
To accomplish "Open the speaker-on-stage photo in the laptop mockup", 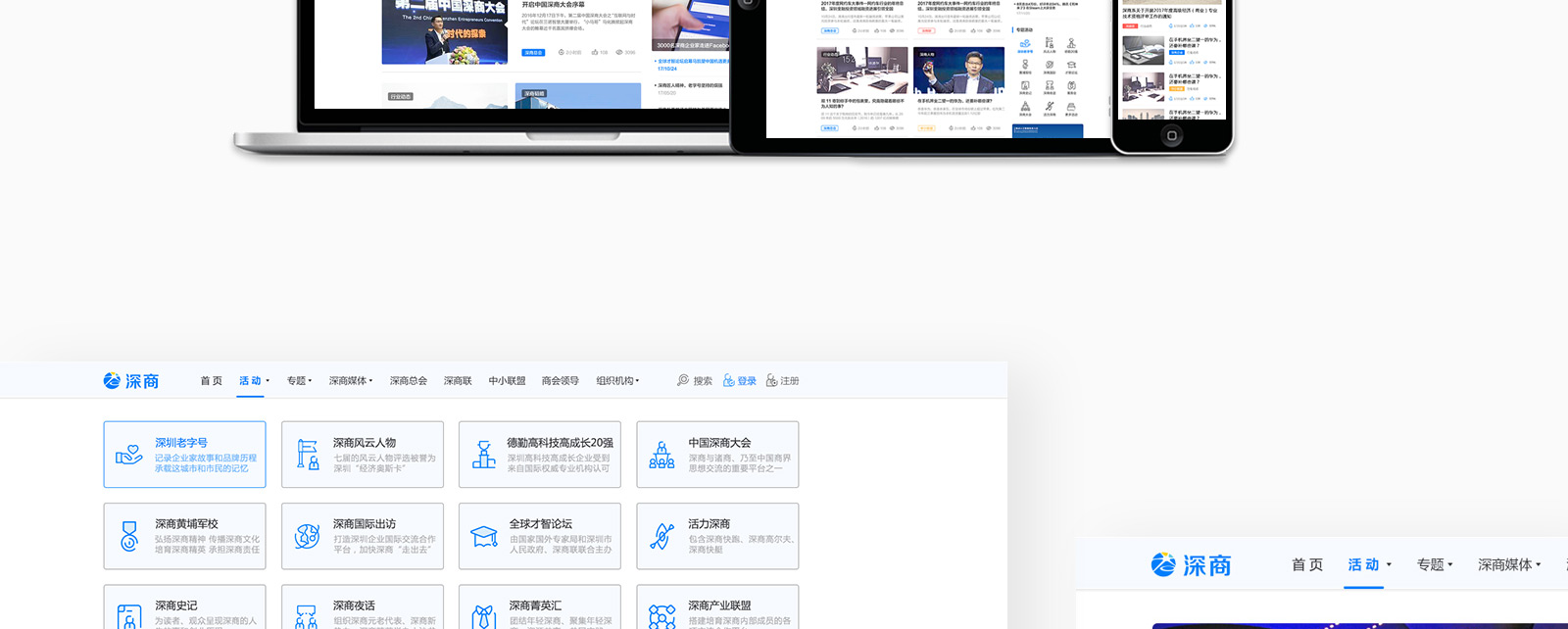I will tap(445, 31).
